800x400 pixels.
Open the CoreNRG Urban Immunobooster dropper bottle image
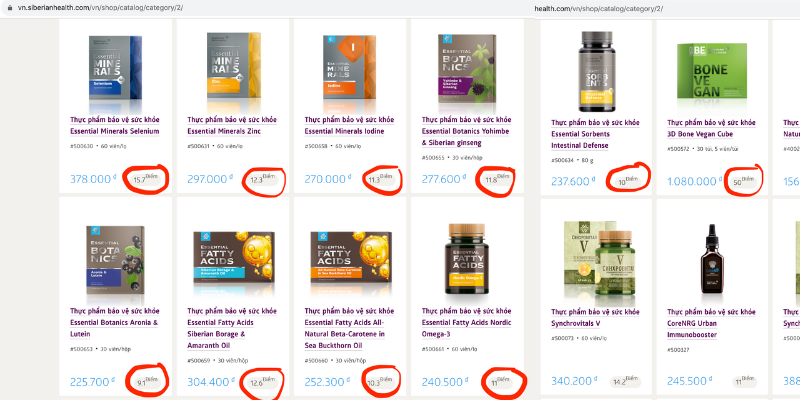[712, 258]
